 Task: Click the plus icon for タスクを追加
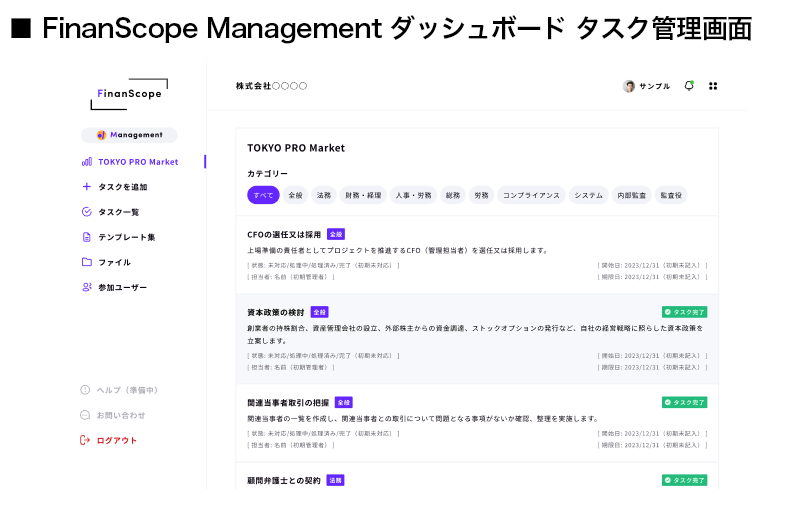pos(87,187)
